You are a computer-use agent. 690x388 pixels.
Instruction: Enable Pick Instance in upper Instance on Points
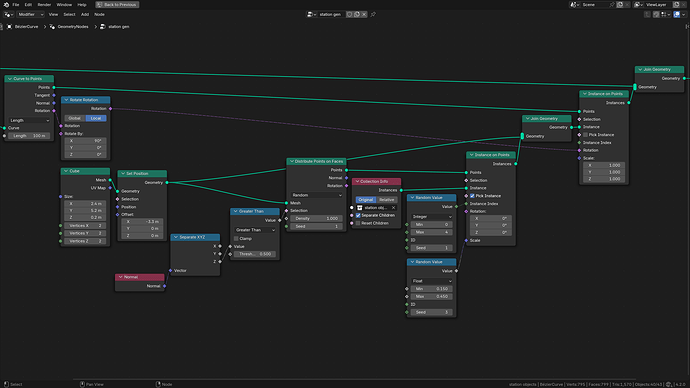tap(585, 135)
